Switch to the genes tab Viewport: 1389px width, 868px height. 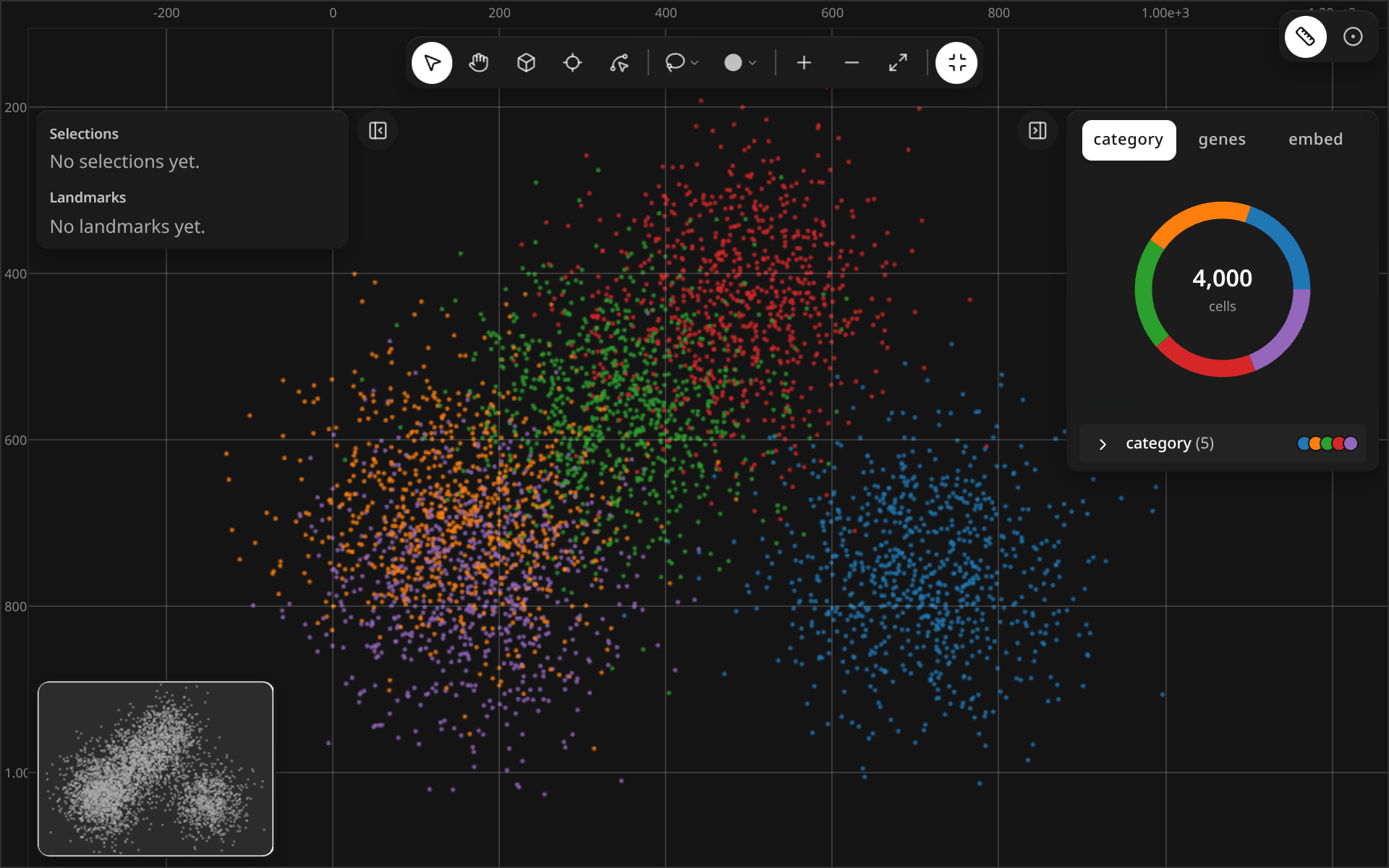pos(1222,140)
